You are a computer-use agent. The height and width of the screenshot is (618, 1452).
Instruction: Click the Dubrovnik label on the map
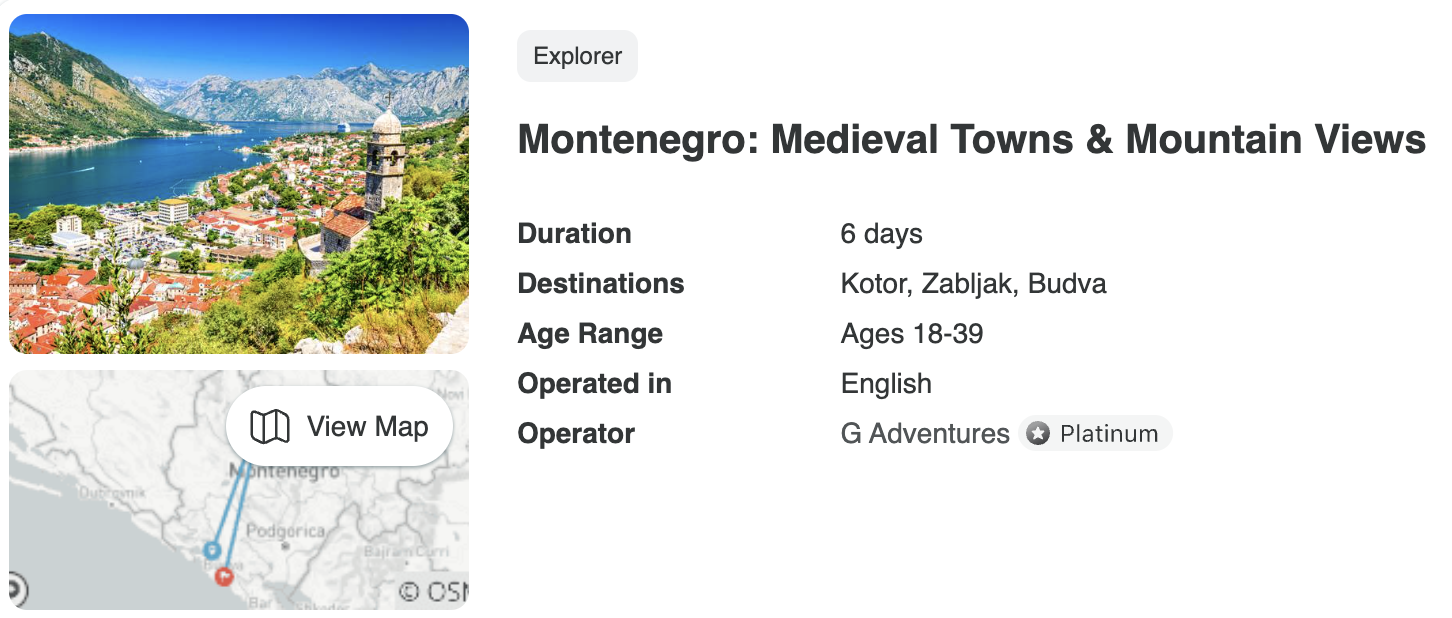[112, 492]
